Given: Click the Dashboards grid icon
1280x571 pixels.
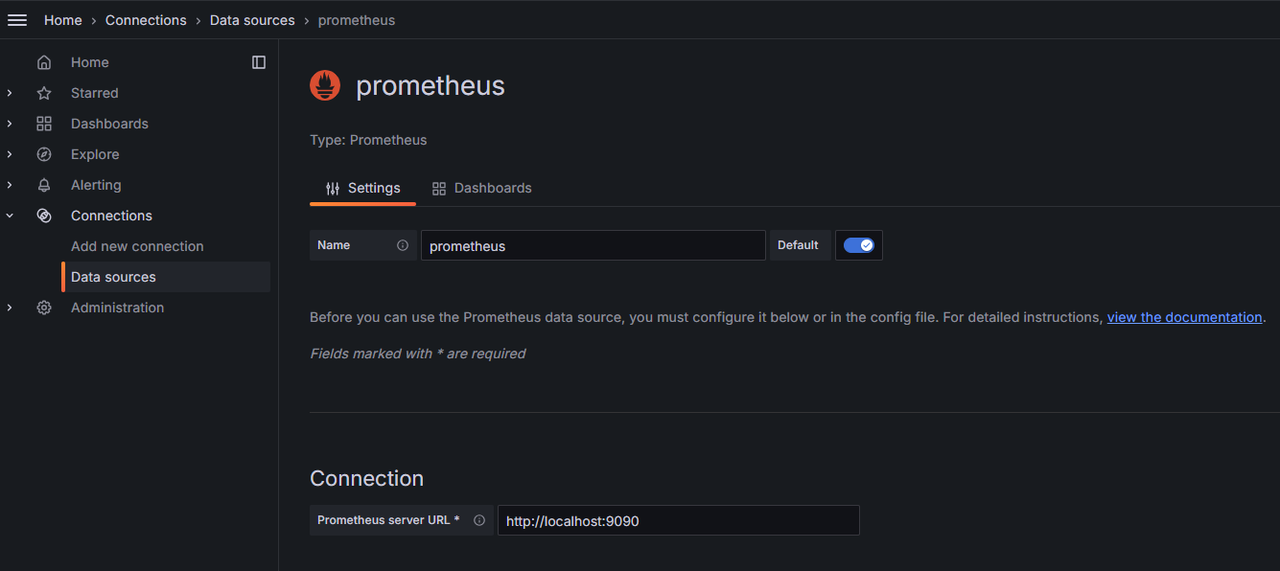Looking at the screenshot, I should (x=44, y=124).
